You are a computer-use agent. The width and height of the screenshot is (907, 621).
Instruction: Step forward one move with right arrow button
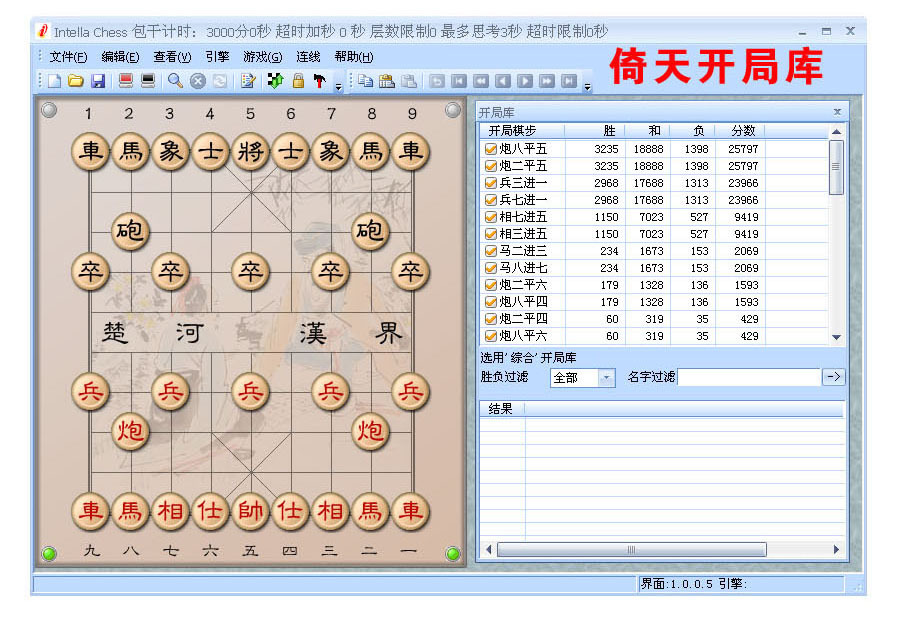525,81
